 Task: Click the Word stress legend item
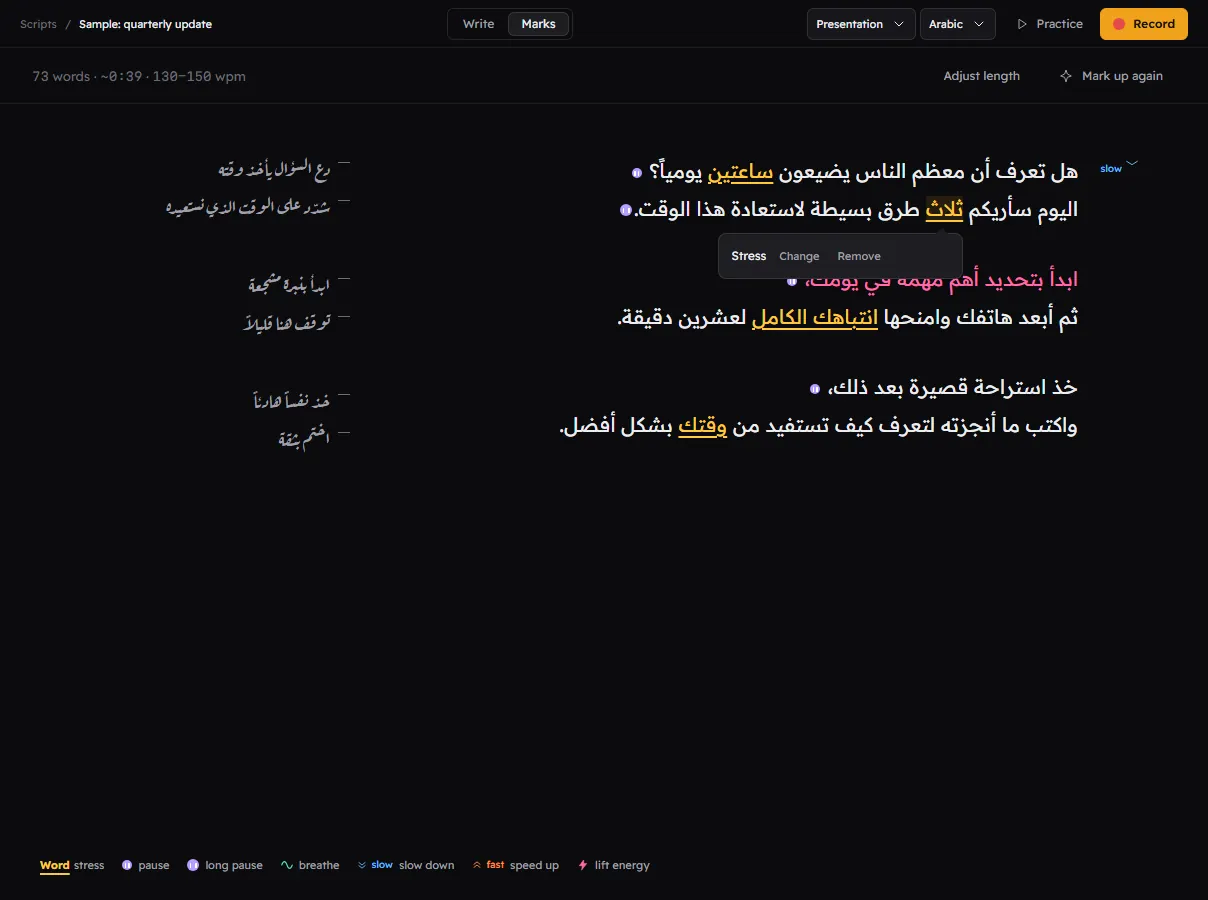pos(72,865)
